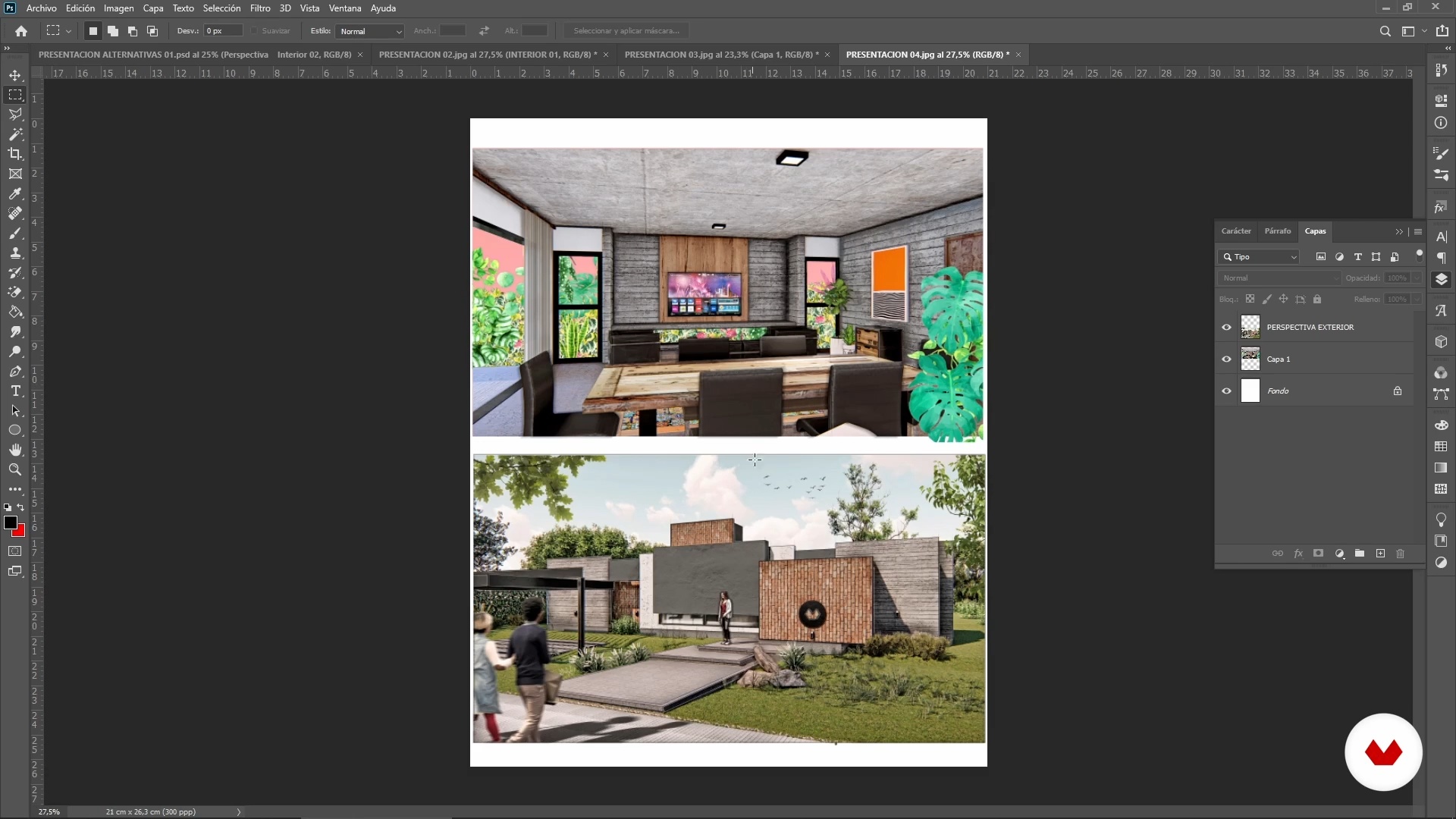Select the Horizontal Type tool
Image resolution: width=1456 pixels, height=819 pixels.
15,391
